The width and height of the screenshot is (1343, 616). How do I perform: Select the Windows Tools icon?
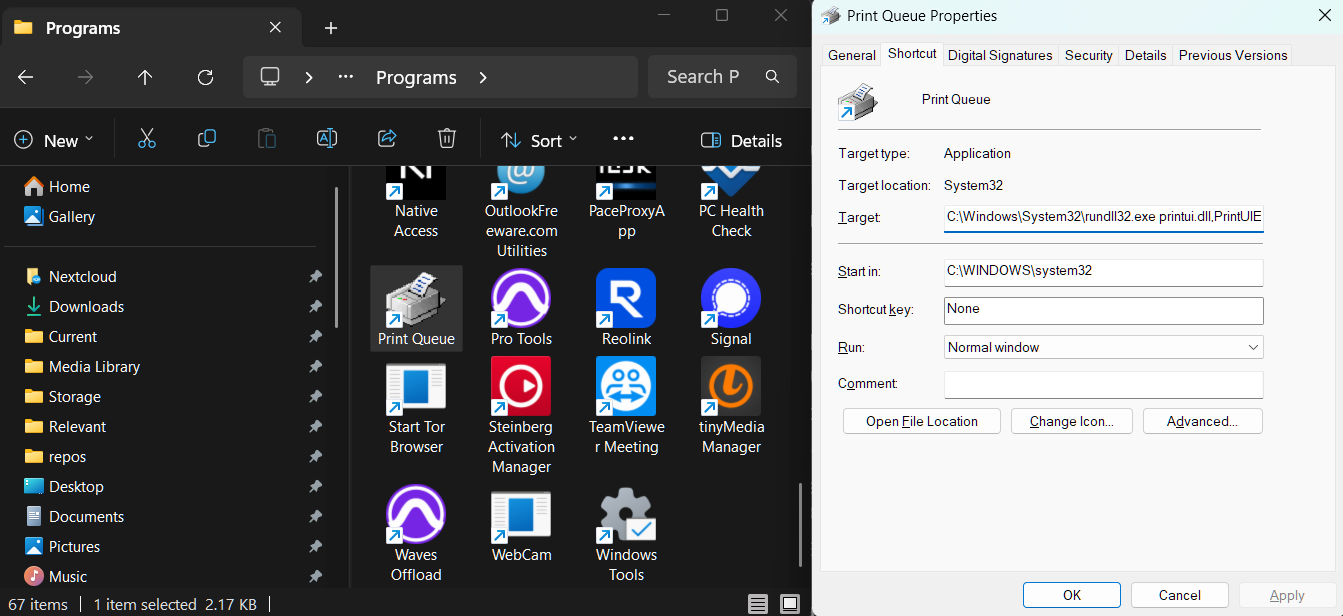[625, 514]
